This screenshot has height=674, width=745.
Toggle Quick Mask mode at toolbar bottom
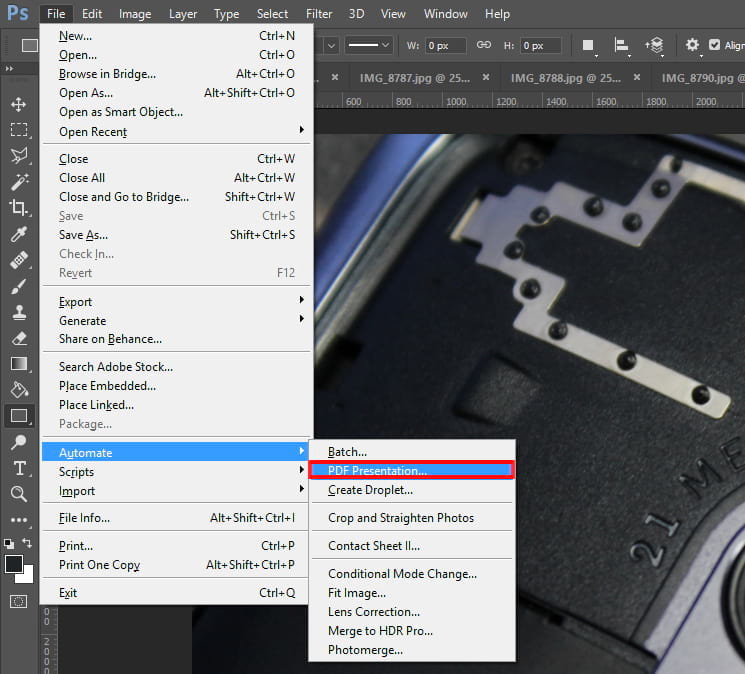(18, 601)
